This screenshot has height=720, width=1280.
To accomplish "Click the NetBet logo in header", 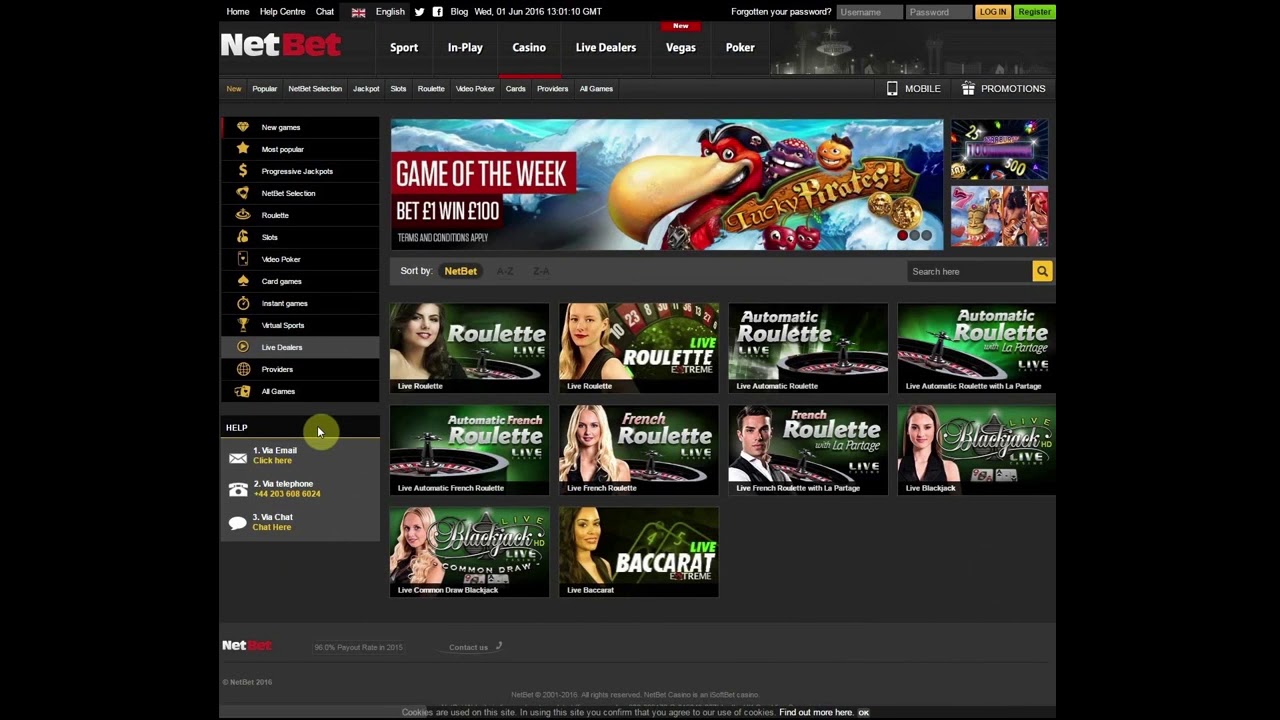I will tap(281, 45).
